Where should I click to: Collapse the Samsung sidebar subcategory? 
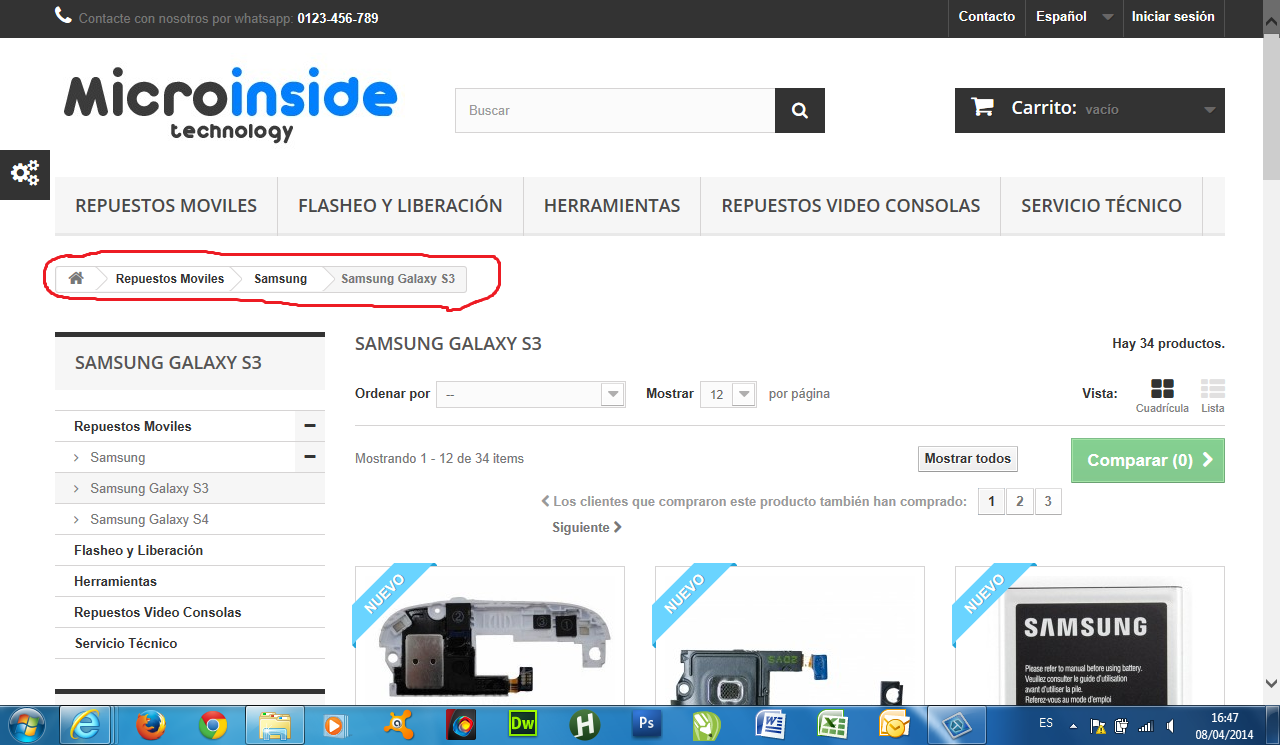(x=310, y=457)
